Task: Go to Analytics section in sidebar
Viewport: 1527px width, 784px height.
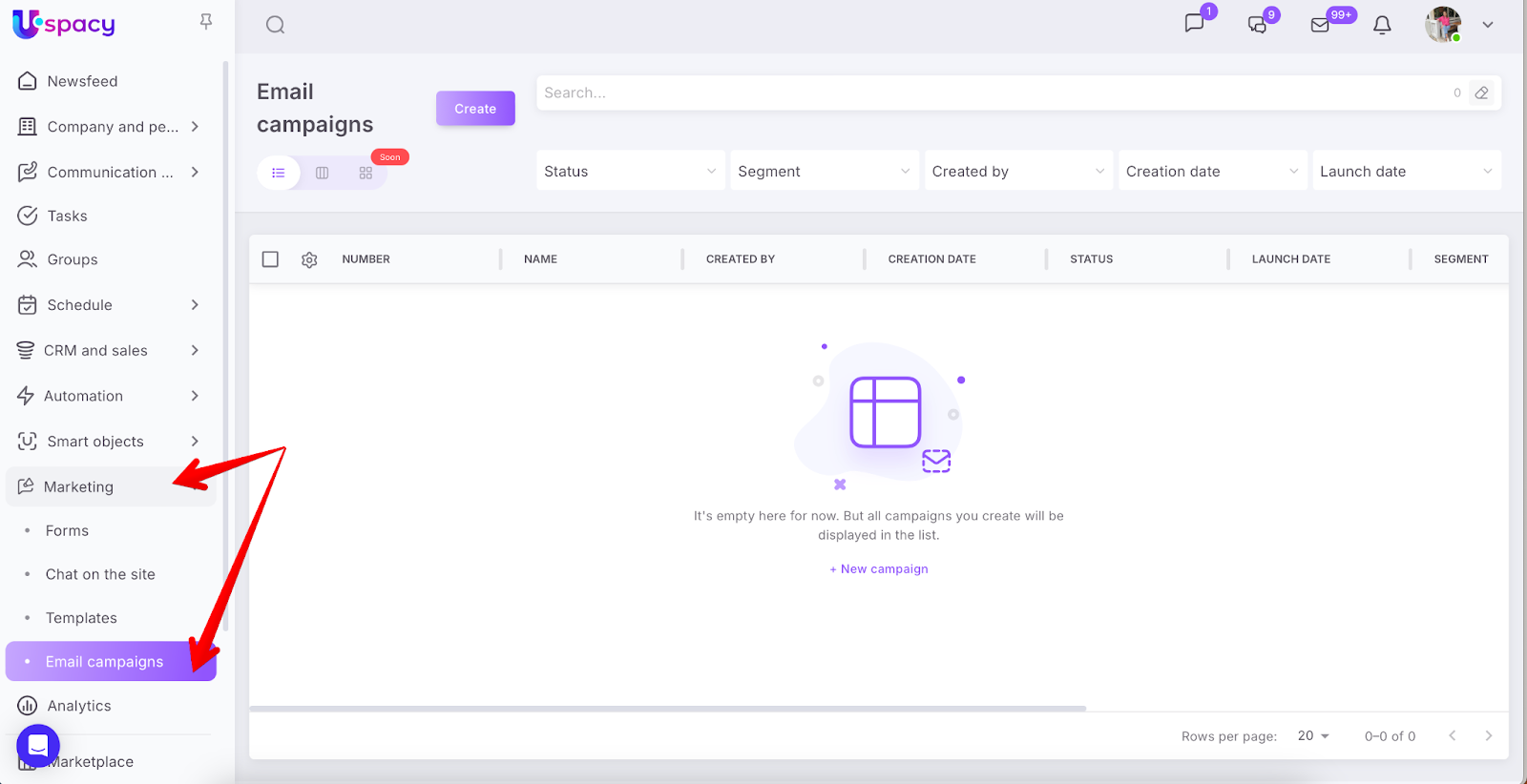Action: click(79, 706)
